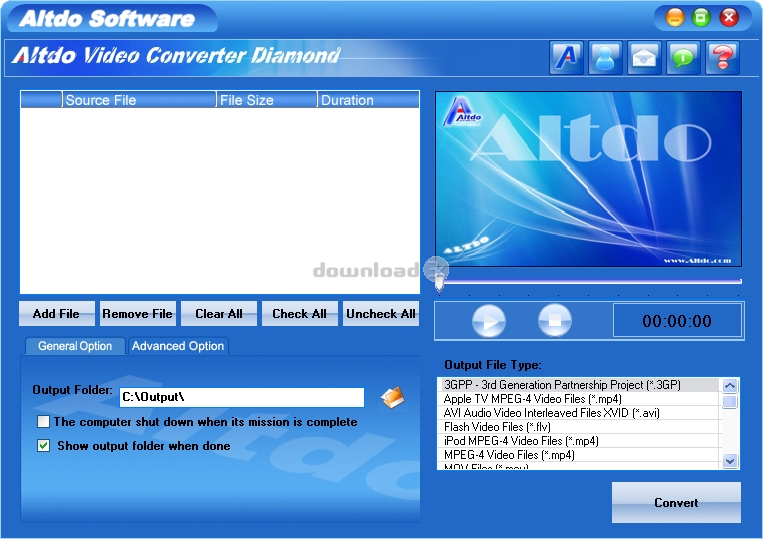The width and height of the screenshot is (763, 539).
Task: Click the output type list scrollbar thumb
Action: click(729, 402)
